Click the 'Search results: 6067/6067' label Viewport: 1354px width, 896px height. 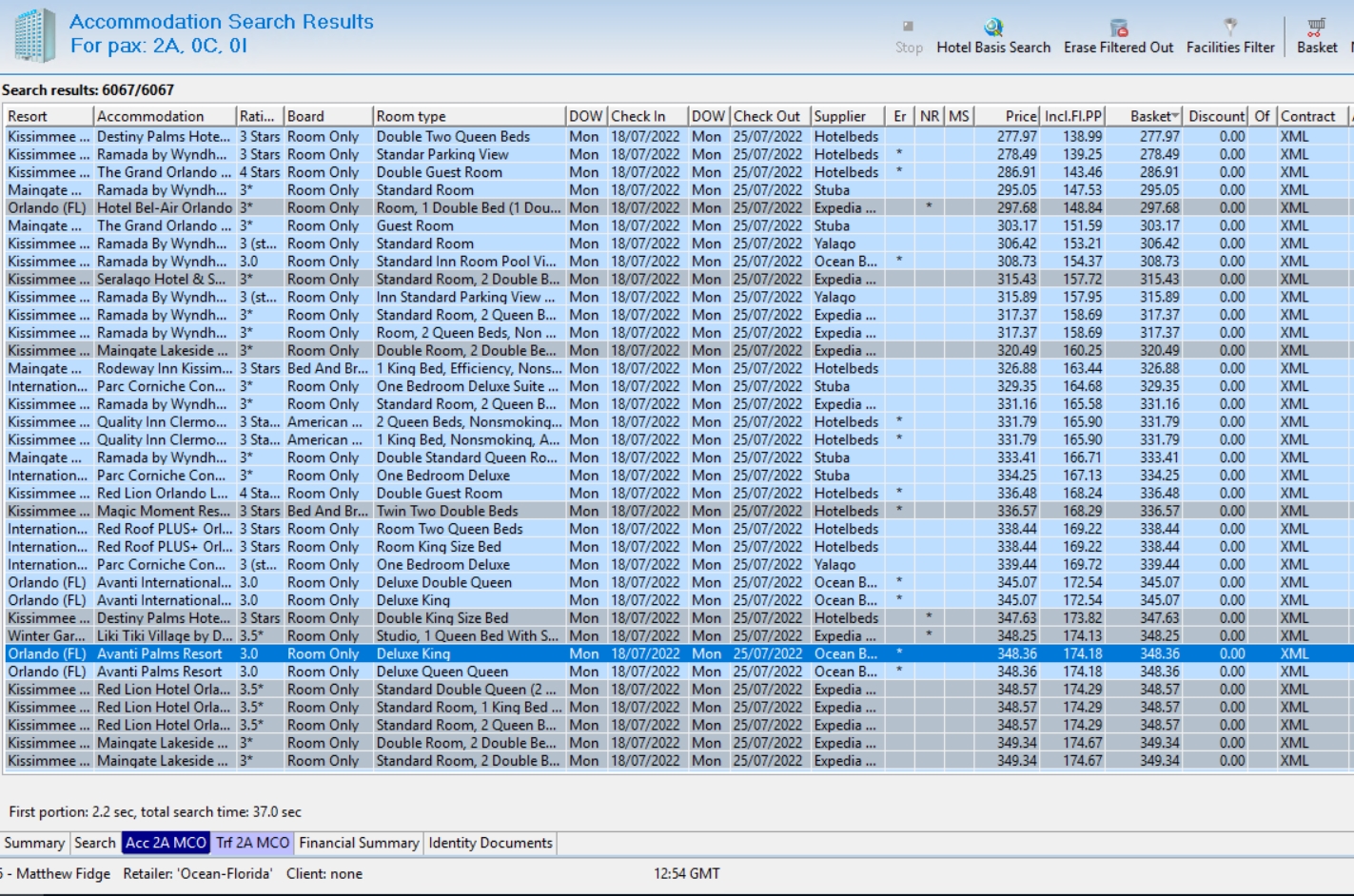[x=88, y=89]
